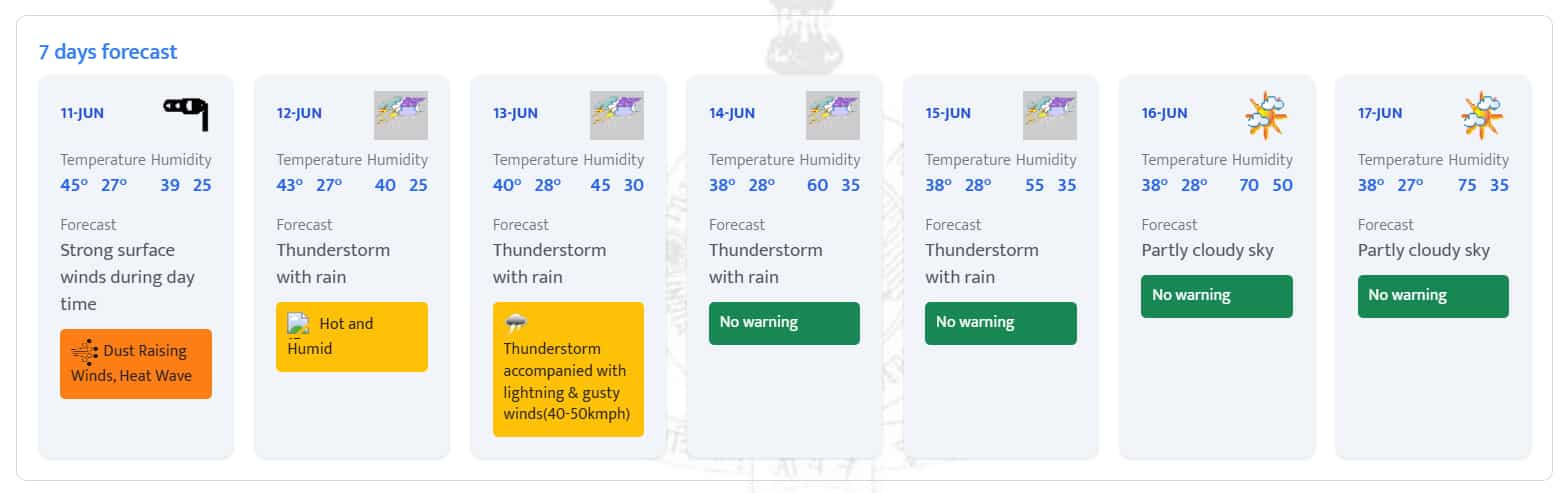Select the Dust Raising Winds, Heat Wave warning
The height and width of the screenshot is (493, 1566).
[x=136, y=364]
